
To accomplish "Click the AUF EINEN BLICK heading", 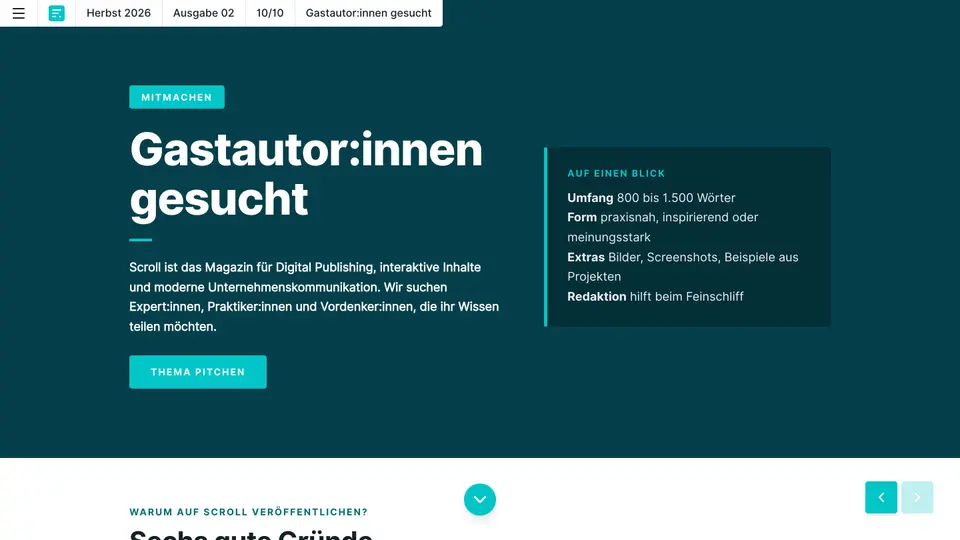I will [616, 173].
